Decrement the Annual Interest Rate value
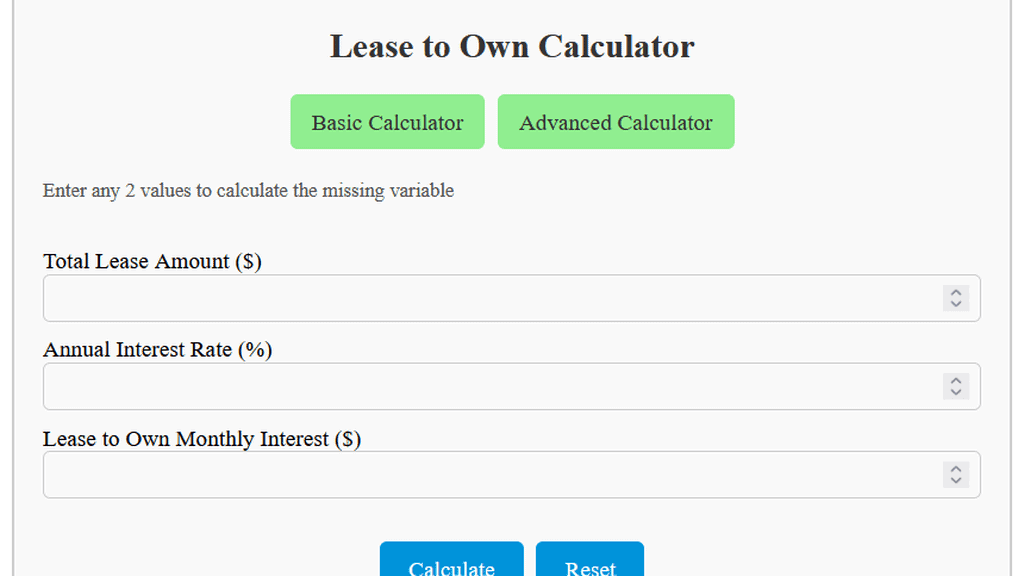The image size is (1024, 576). tap(955, 392)
